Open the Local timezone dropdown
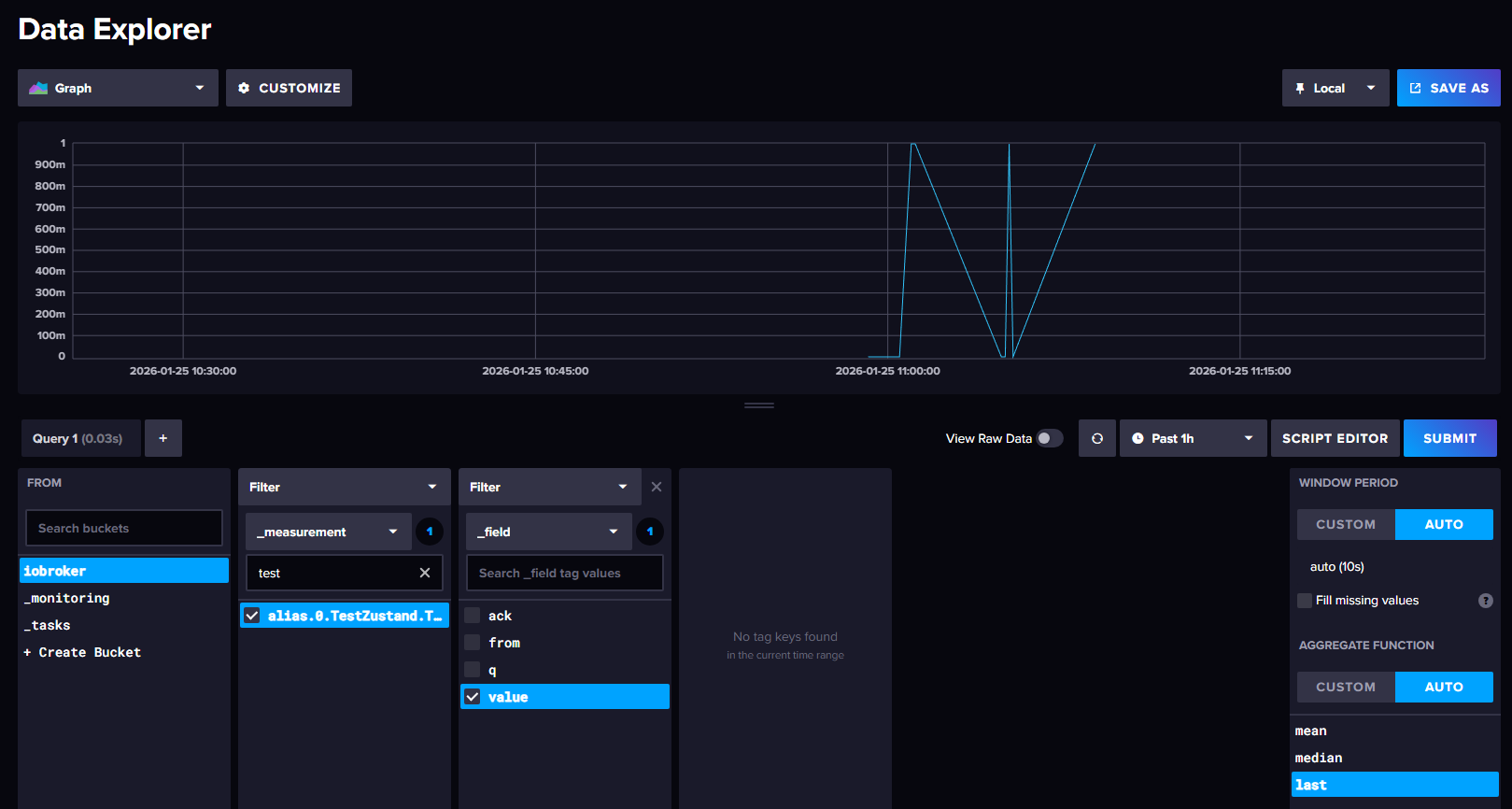The height and width of the screenshot is (809, 1512). coord(1335,88)
